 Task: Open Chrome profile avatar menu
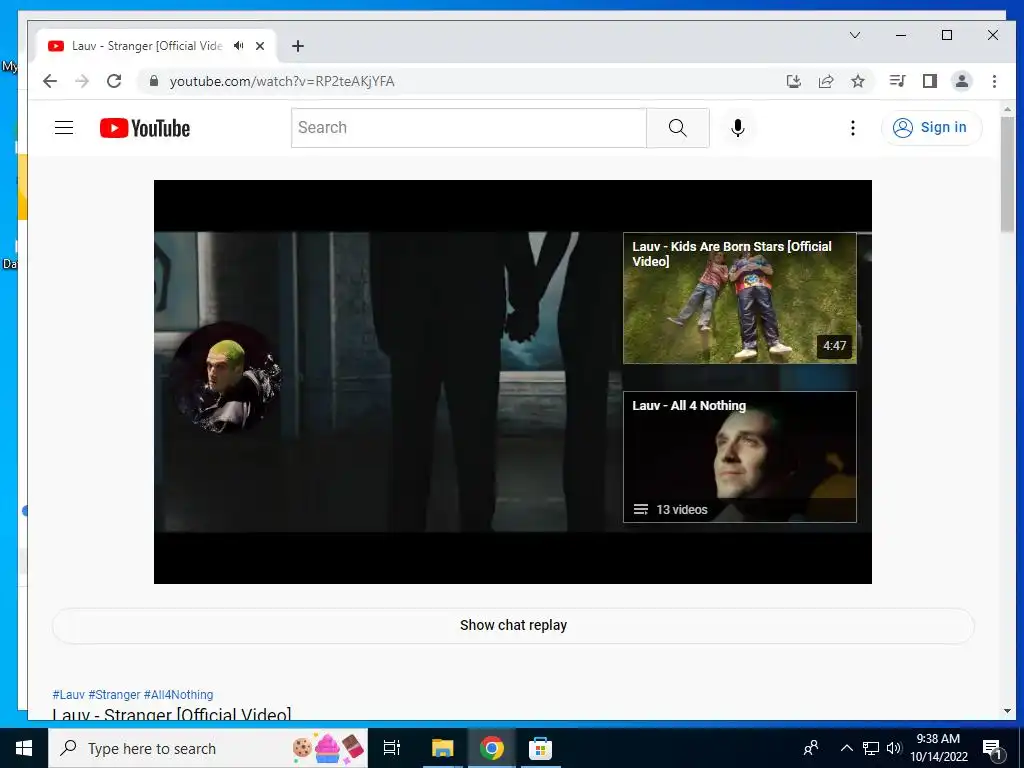[x=962, y=81]
